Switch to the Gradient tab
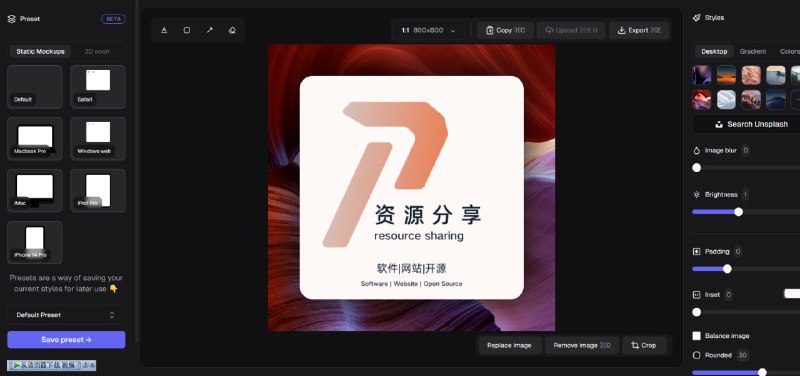Screen dimensions: 800x376 [x=753, y=52]
